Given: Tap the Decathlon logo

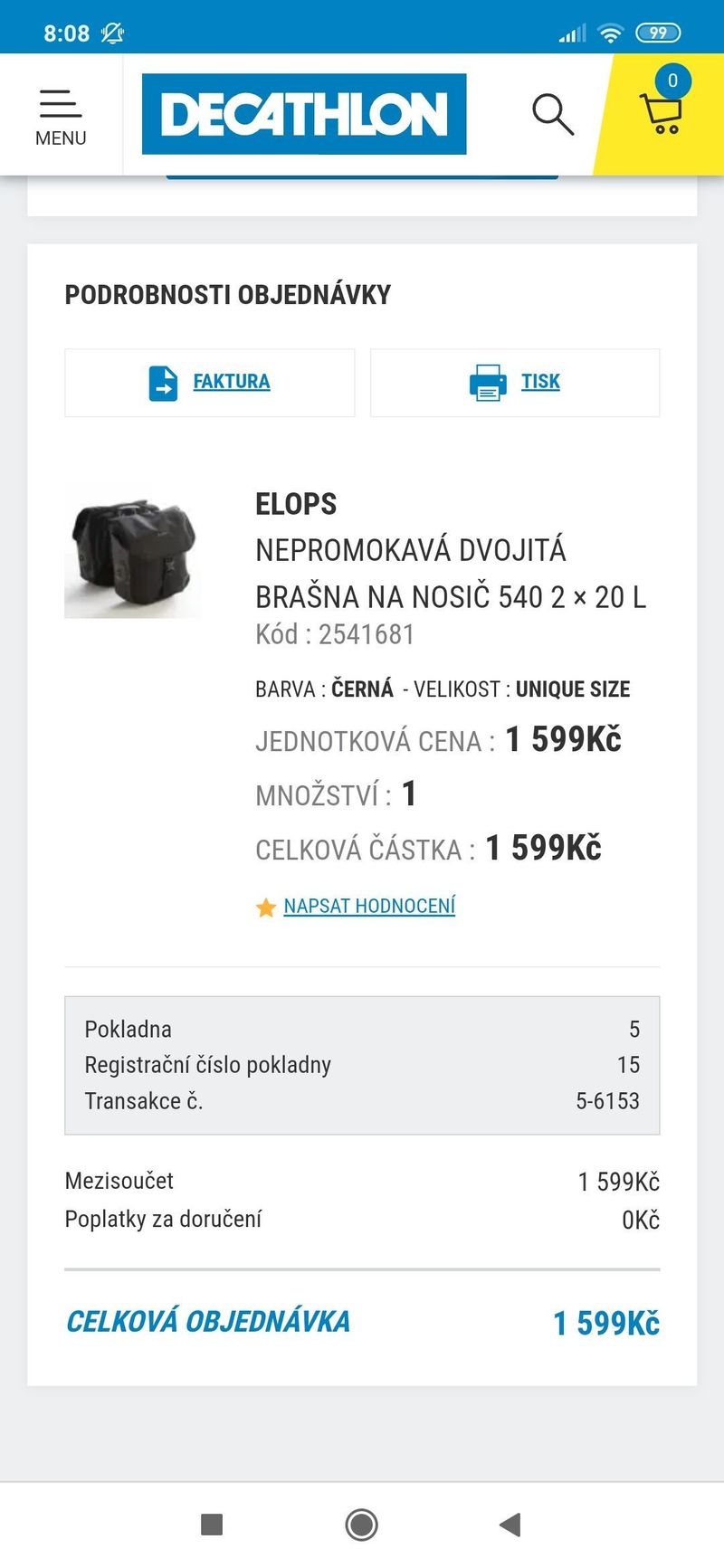Looking at the screenshot, I should [304, 114].
